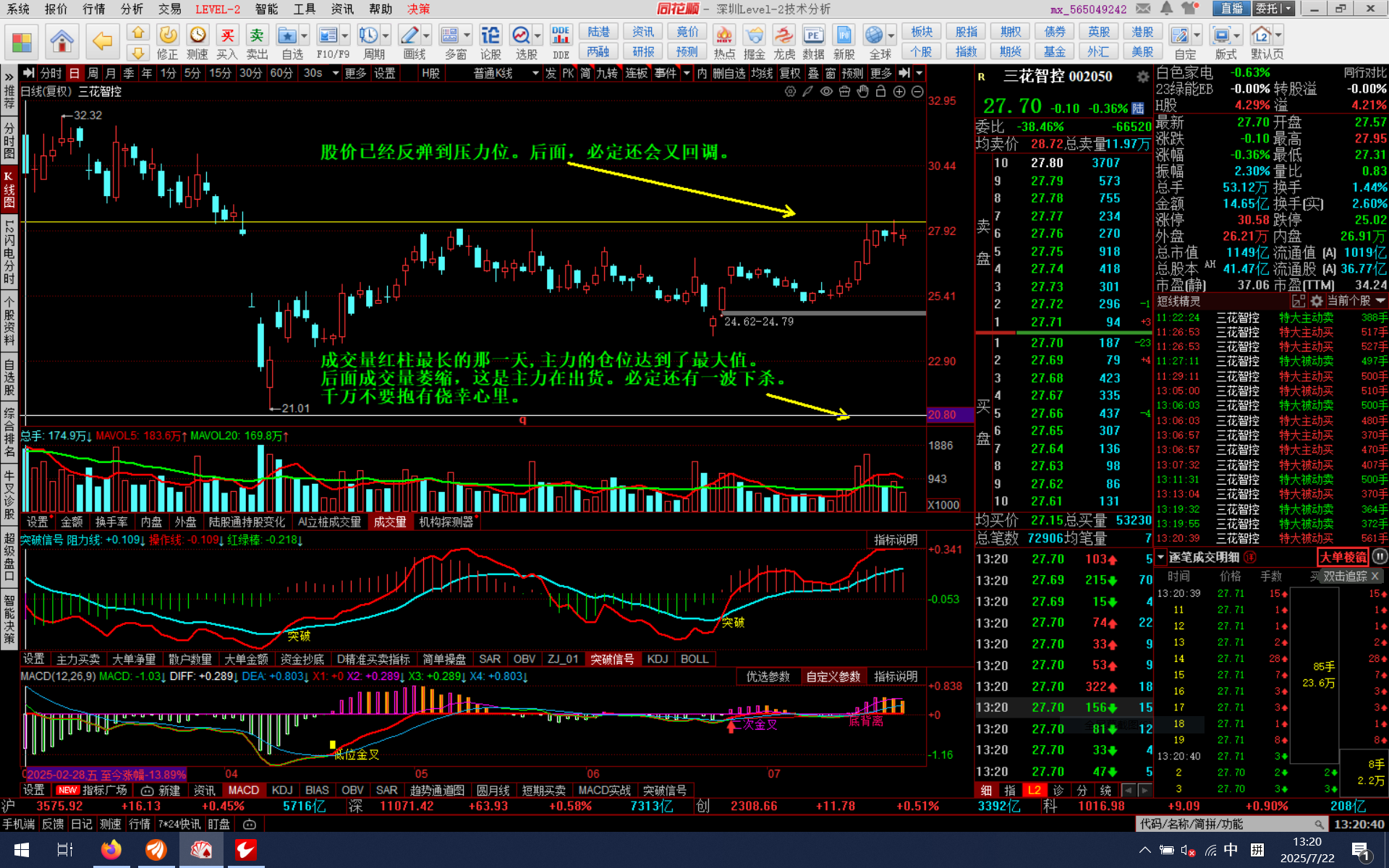
Task: Open the LEVEL-2 menu
Action: coord(218,9)
